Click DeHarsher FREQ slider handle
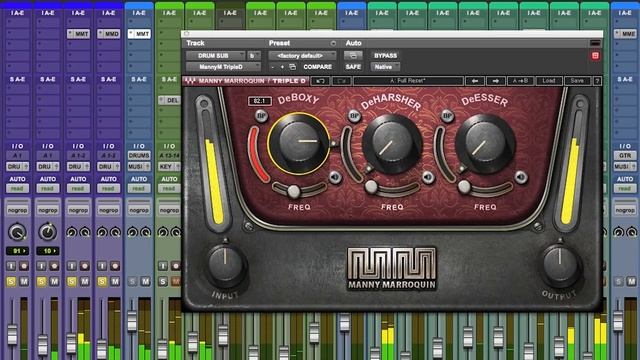The height and width of the screenshot is (360, 640). coord(371,187)
